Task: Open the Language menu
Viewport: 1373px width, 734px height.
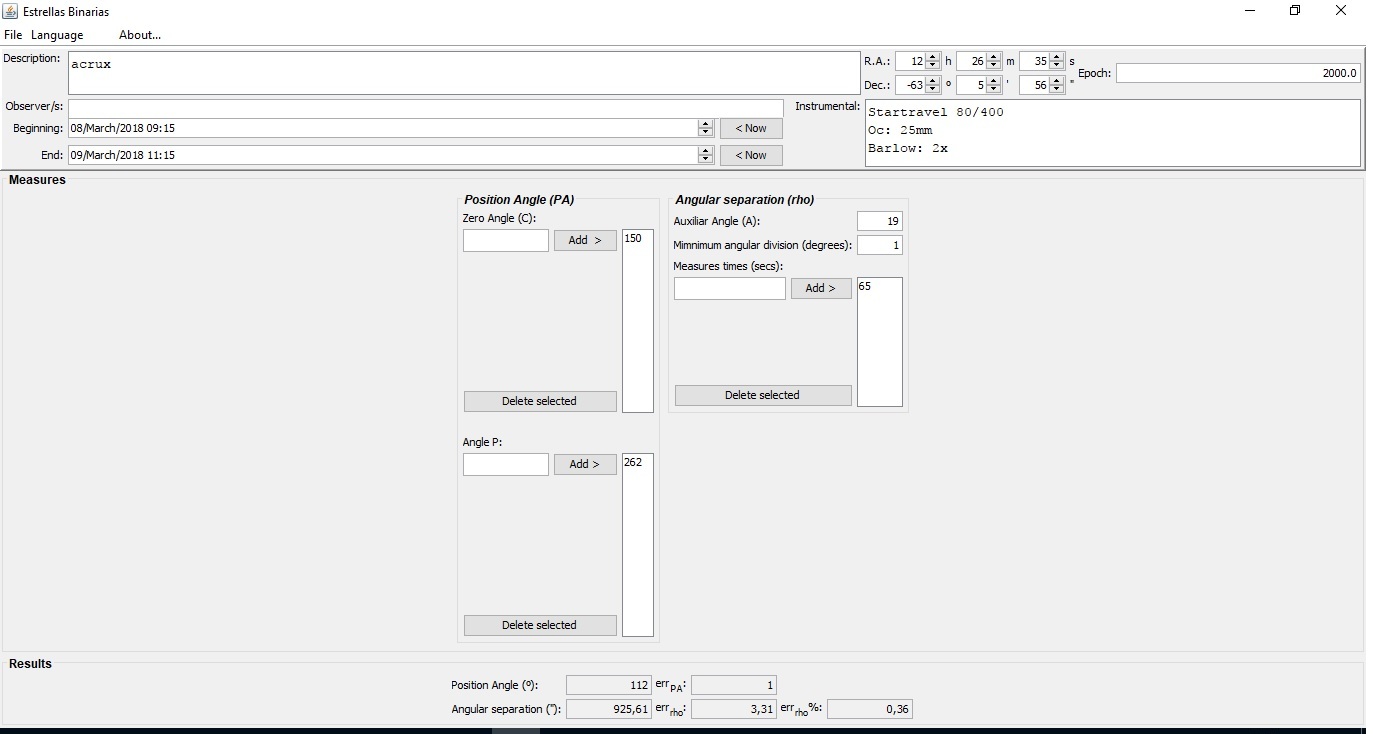Action: 57,35
